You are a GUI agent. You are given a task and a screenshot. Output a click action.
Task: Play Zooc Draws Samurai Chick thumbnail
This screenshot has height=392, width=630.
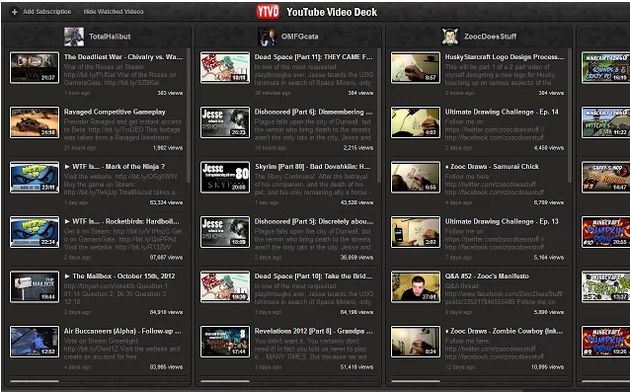point(415,177)
